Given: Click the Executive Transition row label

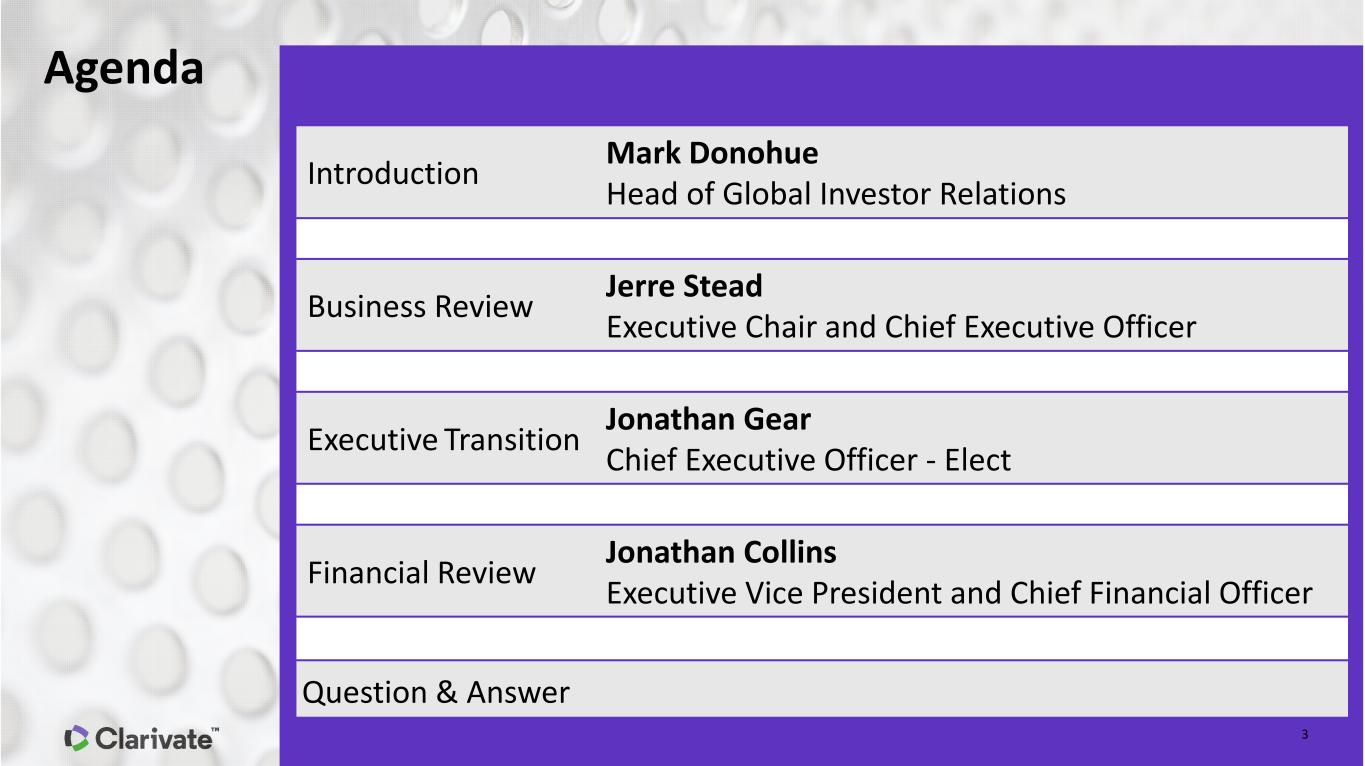Looking at the screenshot, I should [443, 440].
